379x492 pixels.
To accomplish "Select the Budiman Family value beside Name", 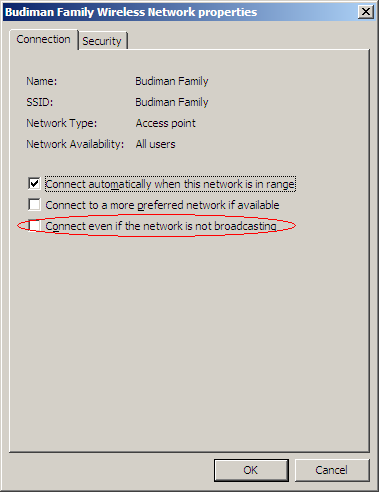I will point(172,81).
